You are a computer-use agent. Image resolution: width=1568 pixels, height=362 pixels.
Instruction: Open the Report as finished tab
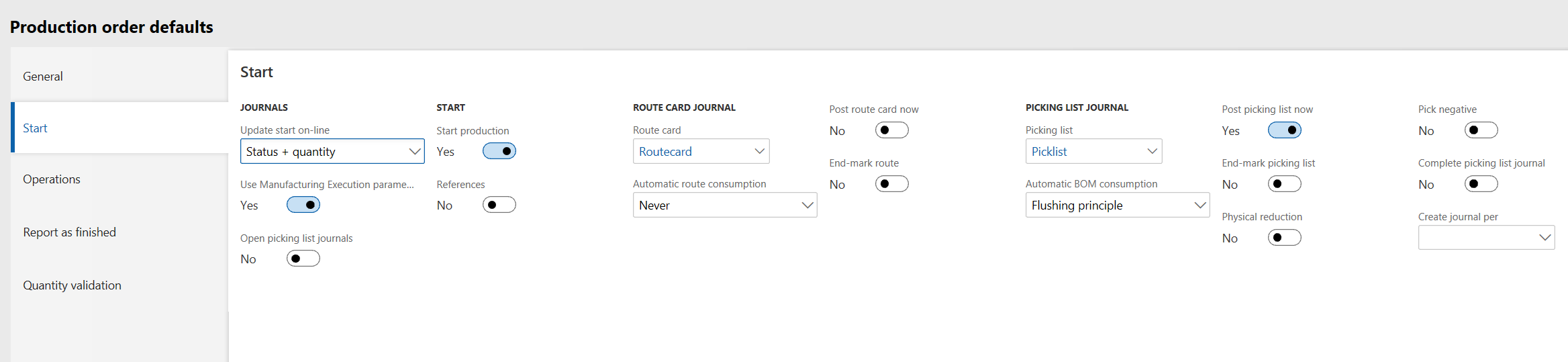point(70,232)
